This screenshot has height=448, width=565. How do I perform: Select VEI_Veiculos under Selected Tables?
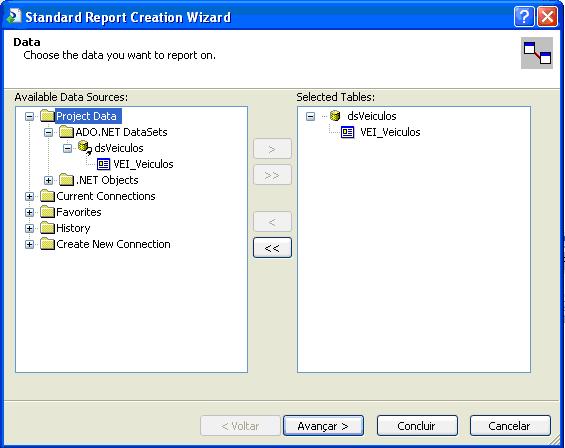(x=390, y=132)
